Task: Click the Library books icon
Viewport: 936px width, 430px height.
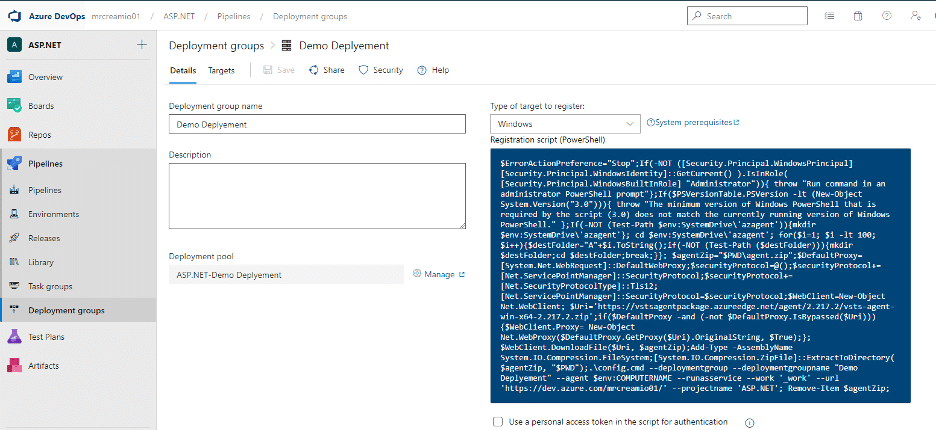Action: click(x=16, y=262)
